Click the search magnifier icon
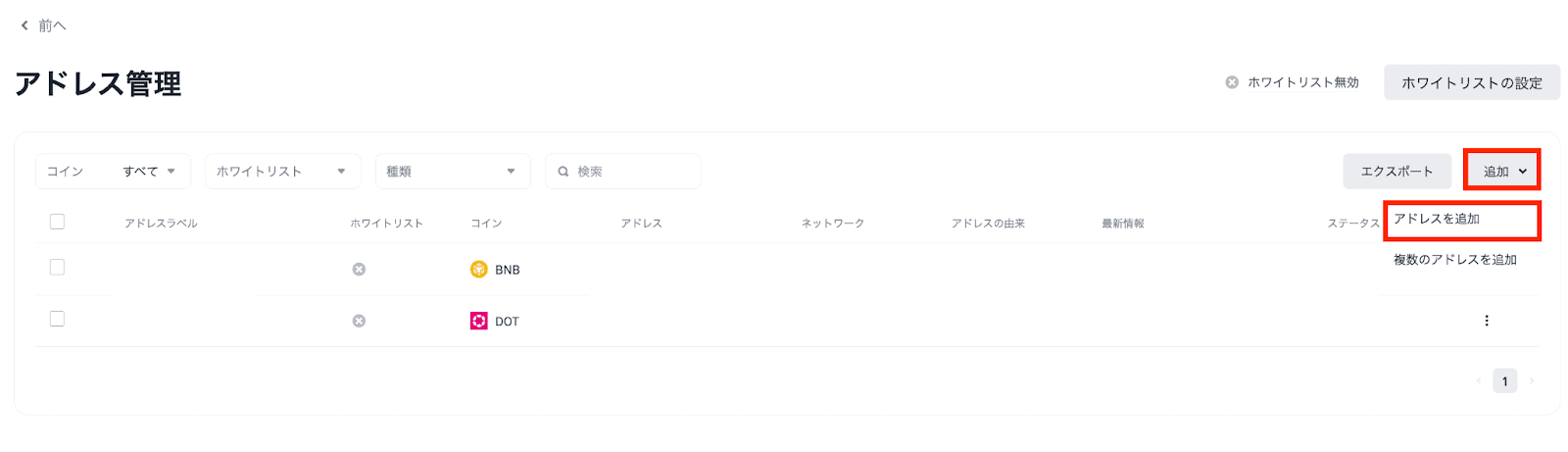1568x452 pixels. 563,172
